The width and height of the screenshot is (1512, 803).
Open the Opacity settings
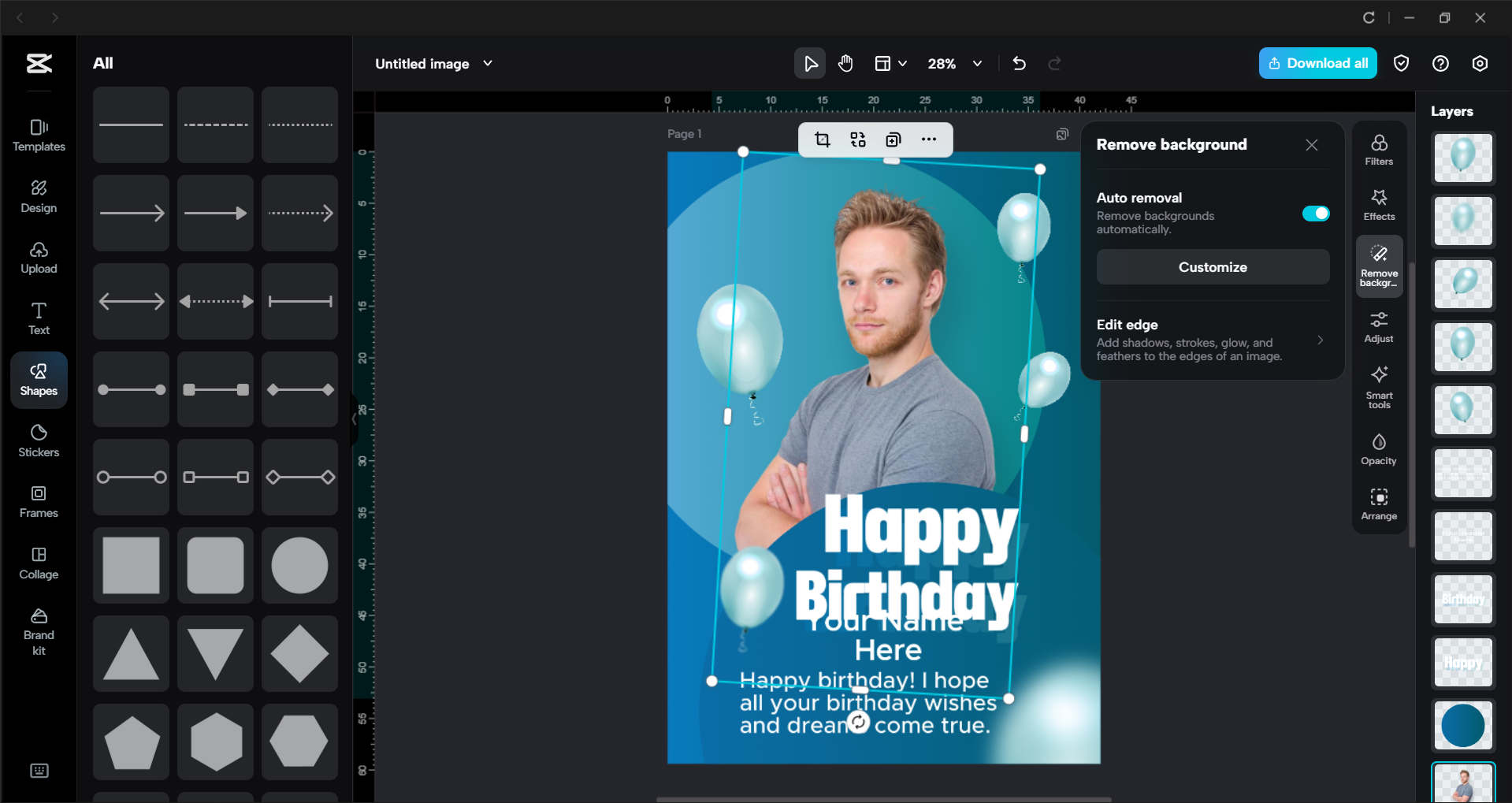[1378, 448]
